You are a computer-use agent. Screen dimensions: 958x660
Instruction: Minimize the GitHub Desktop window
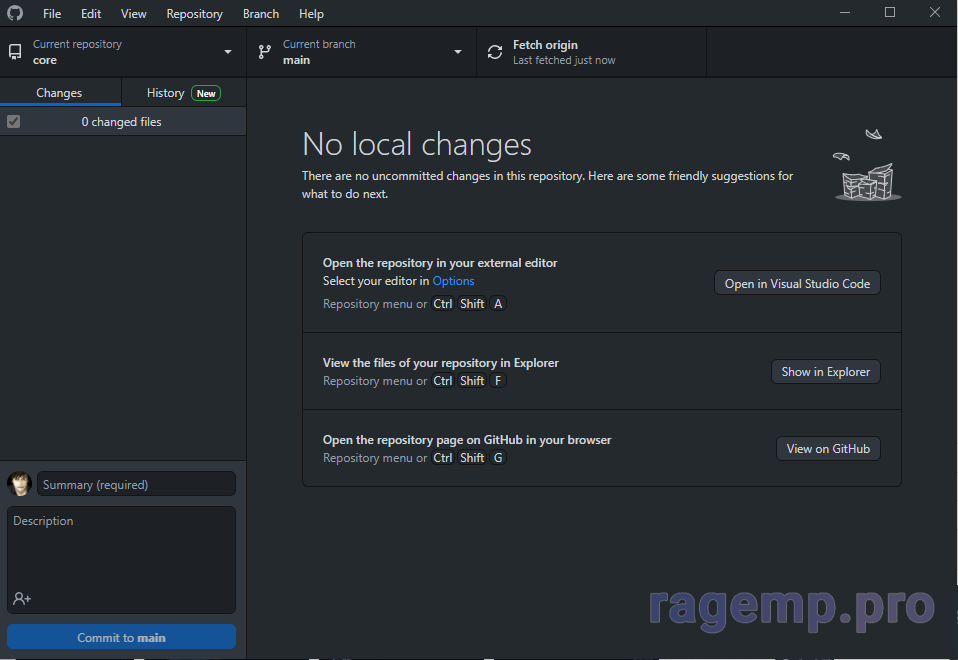845,12
